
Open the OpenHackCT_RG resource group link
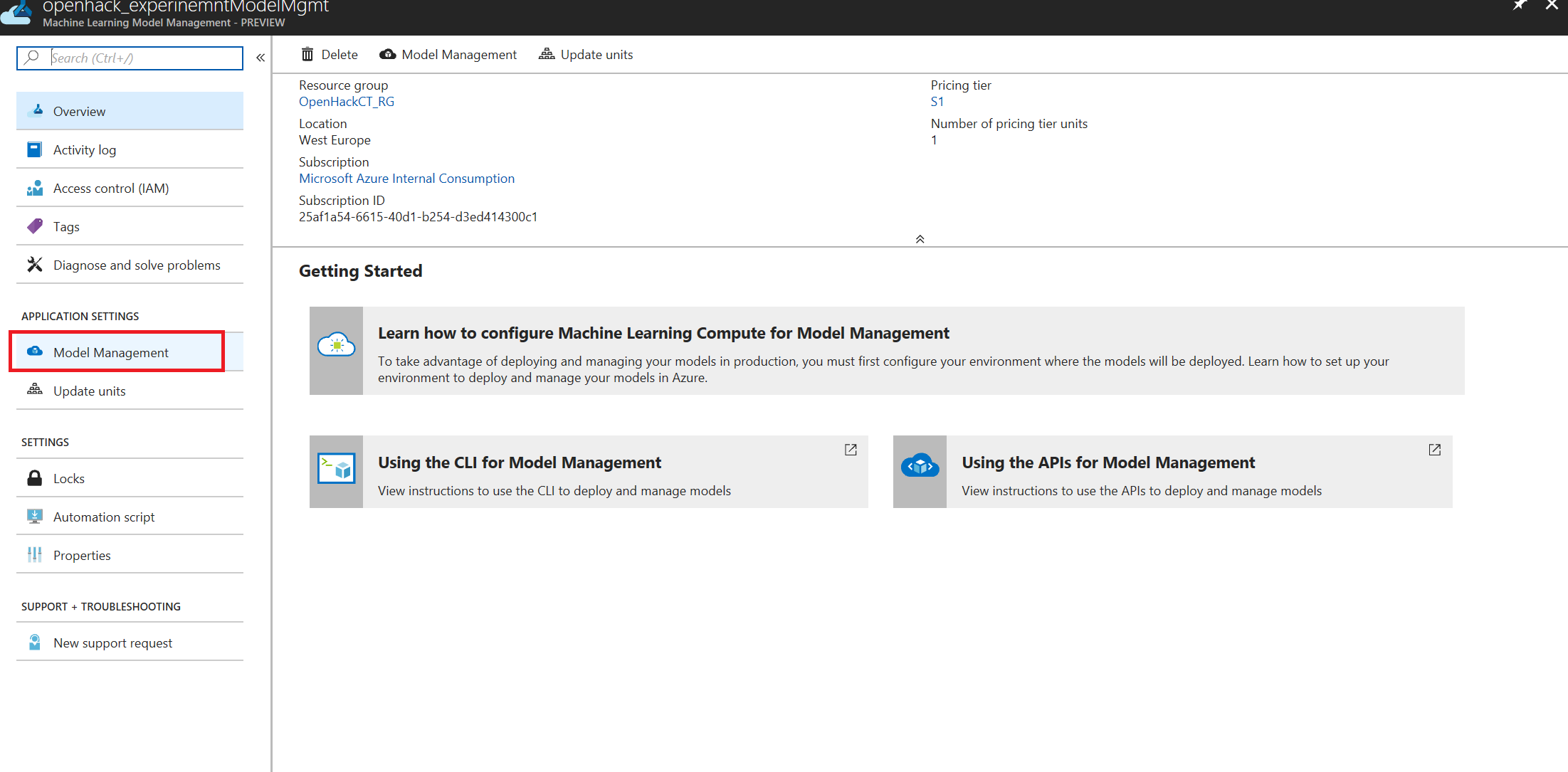coord(347,102)
